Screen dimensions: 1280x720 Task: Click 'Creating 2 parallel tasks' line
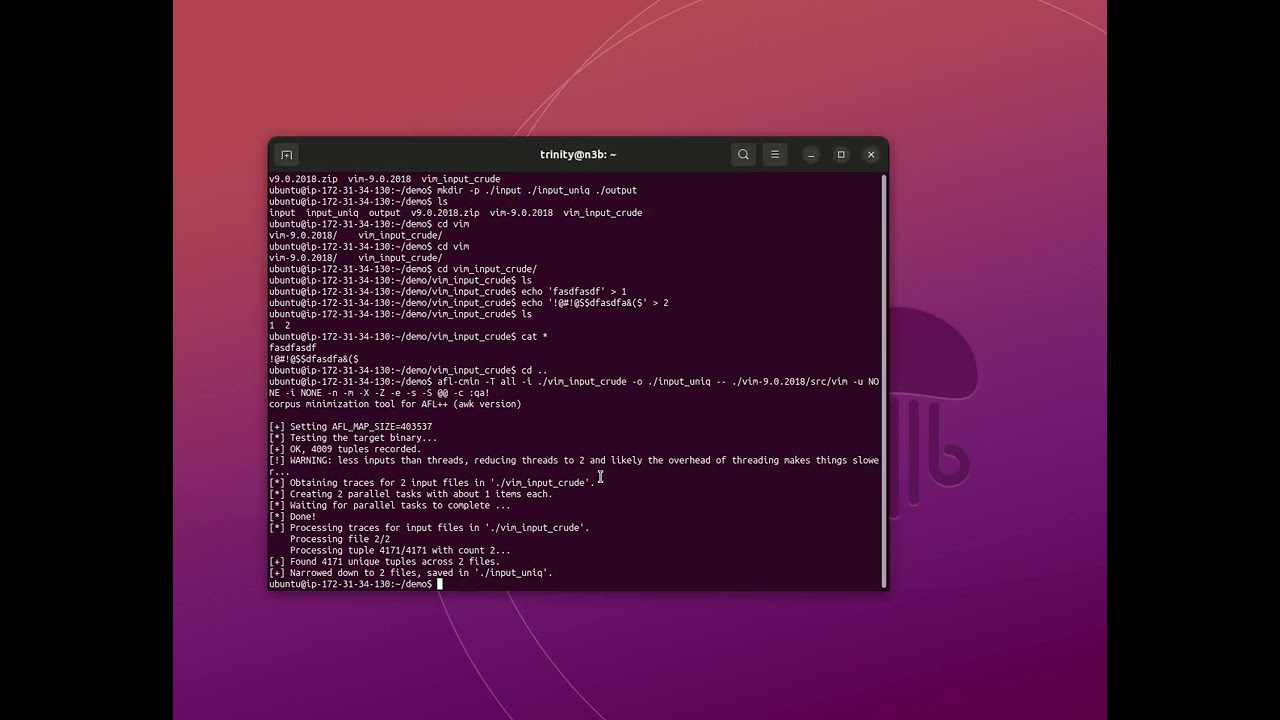[x=411, y=494]
